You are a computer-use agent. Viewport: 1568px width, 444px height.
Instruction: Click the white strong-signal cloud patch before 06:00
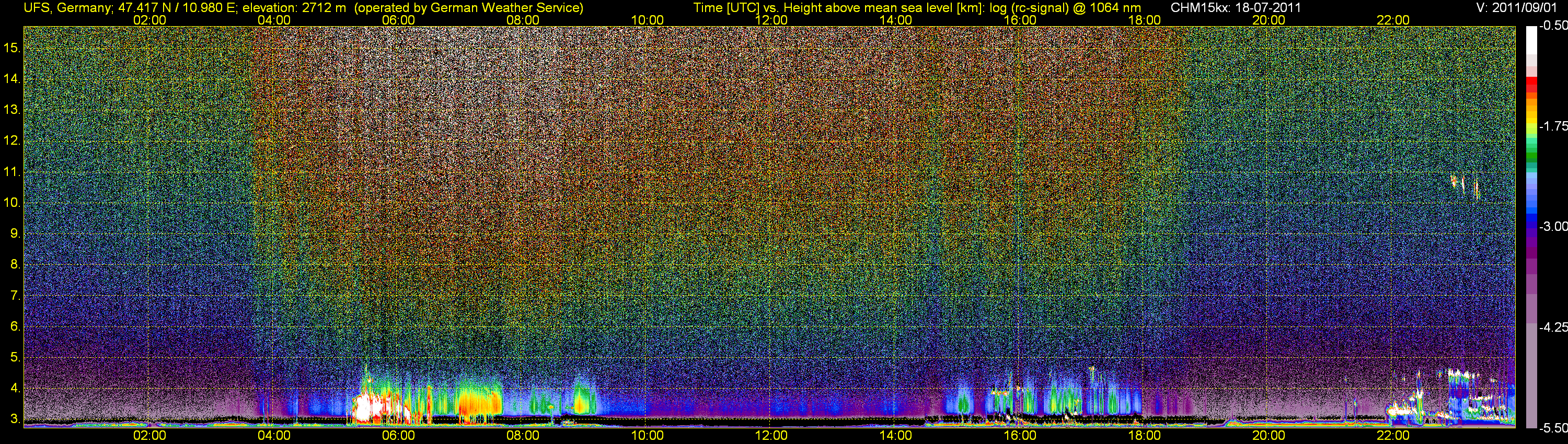[x=370, y=407]
